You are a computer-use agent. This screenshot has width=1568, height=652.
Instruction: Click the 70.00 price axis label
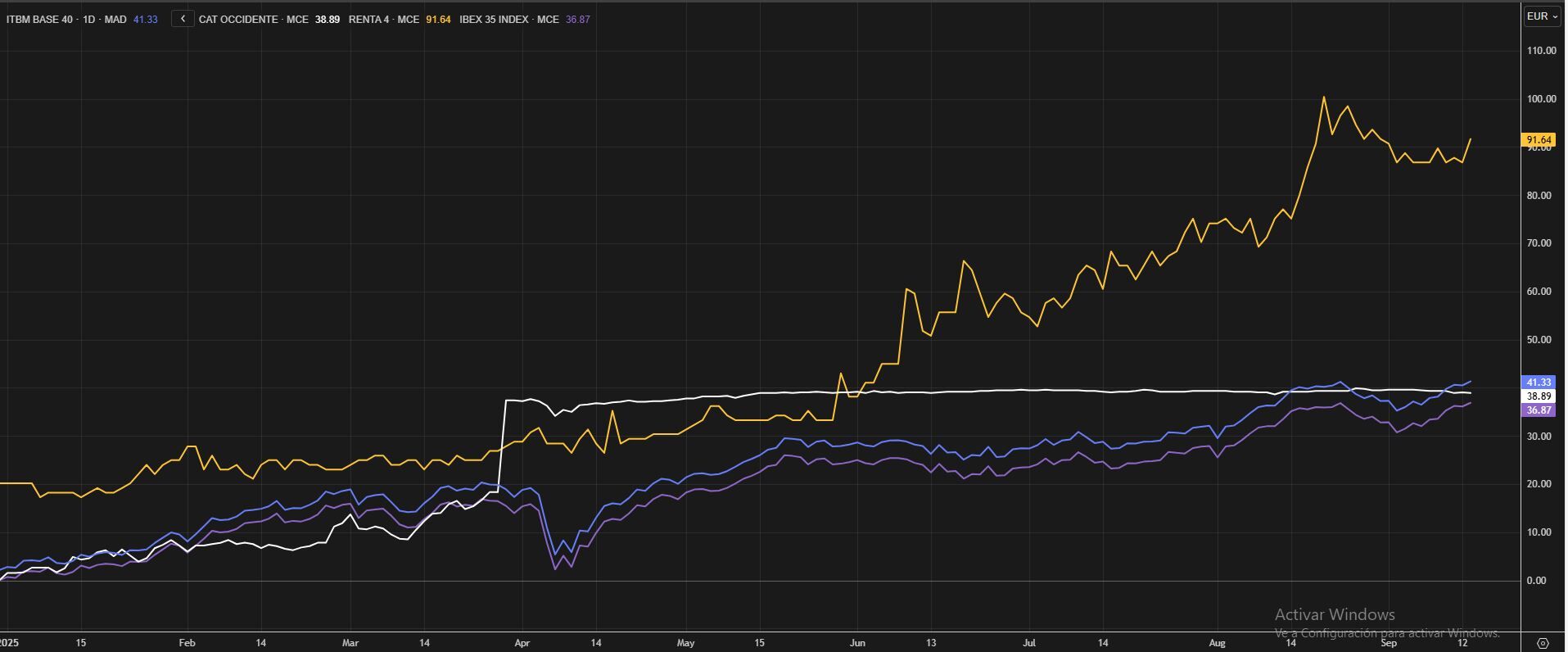point(1541,243)
